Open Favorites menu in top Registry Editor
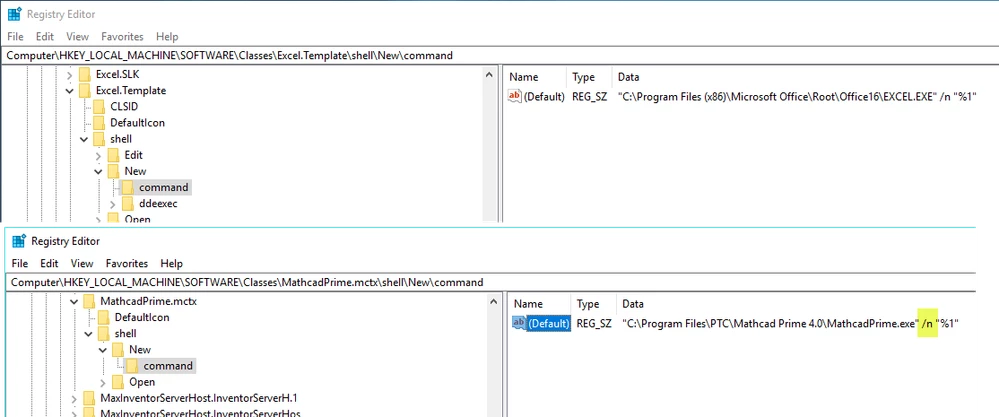 (x=122, y=36)
